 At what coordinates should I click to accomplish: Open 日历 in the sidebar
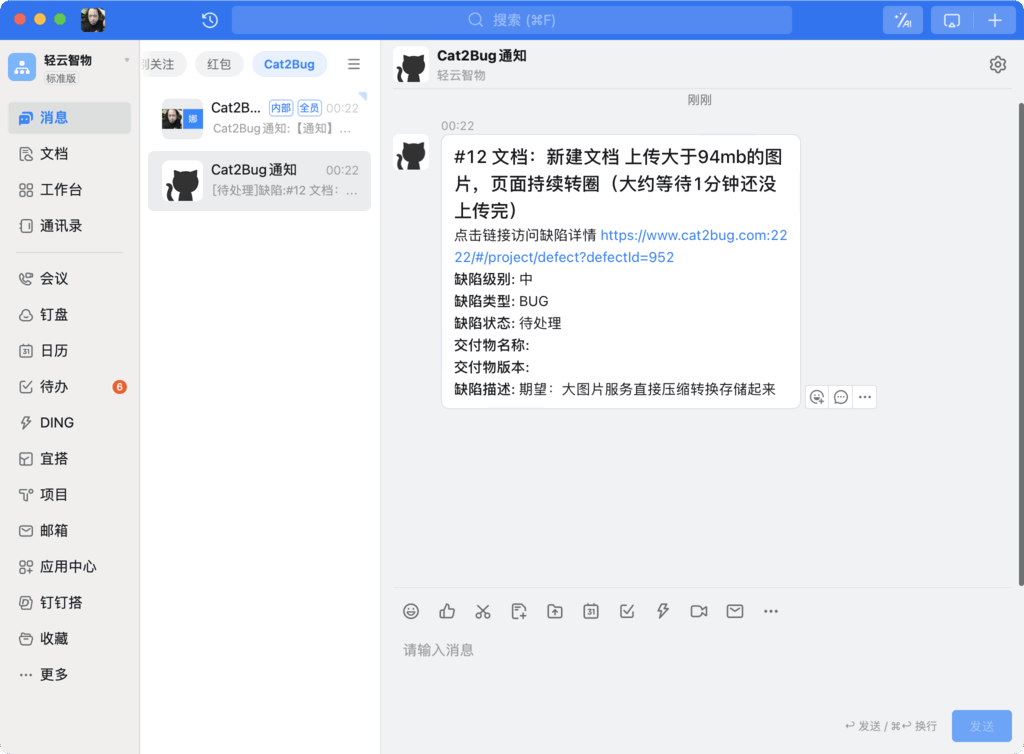(x=69, y=351)
